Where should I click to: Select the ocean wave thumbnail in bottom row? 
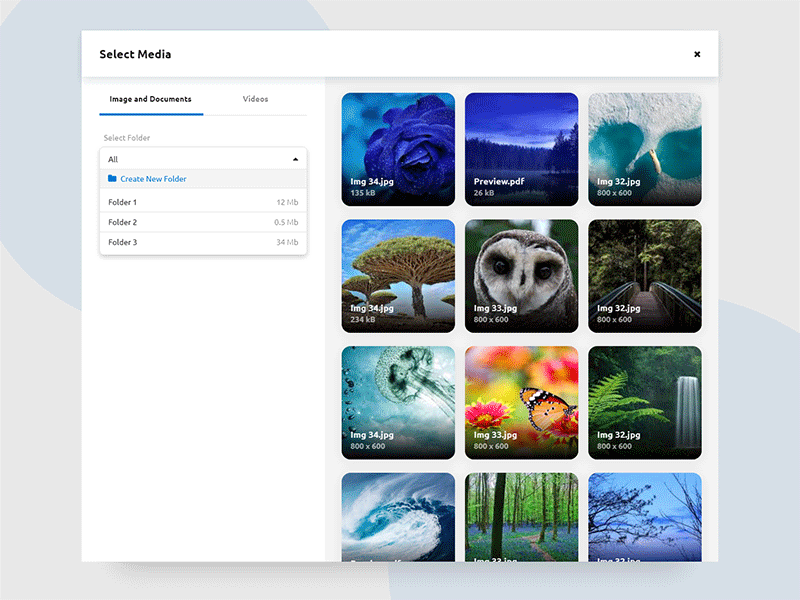pyautogui.click(x=398, y=515)
